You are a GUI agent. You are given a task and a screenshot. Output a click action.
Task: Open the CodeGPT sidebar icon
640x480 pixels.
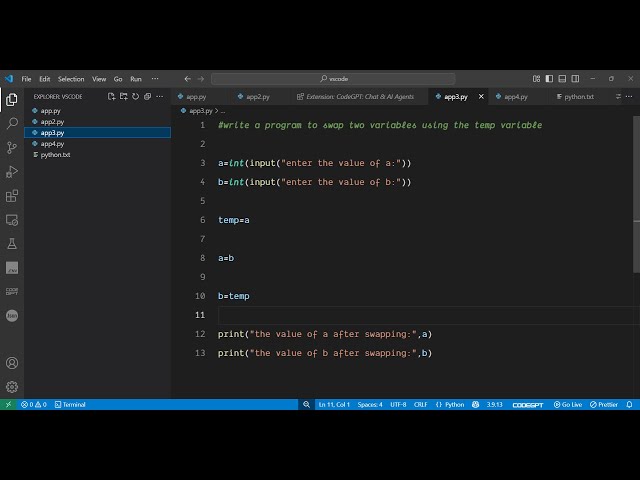click(12, 291)
